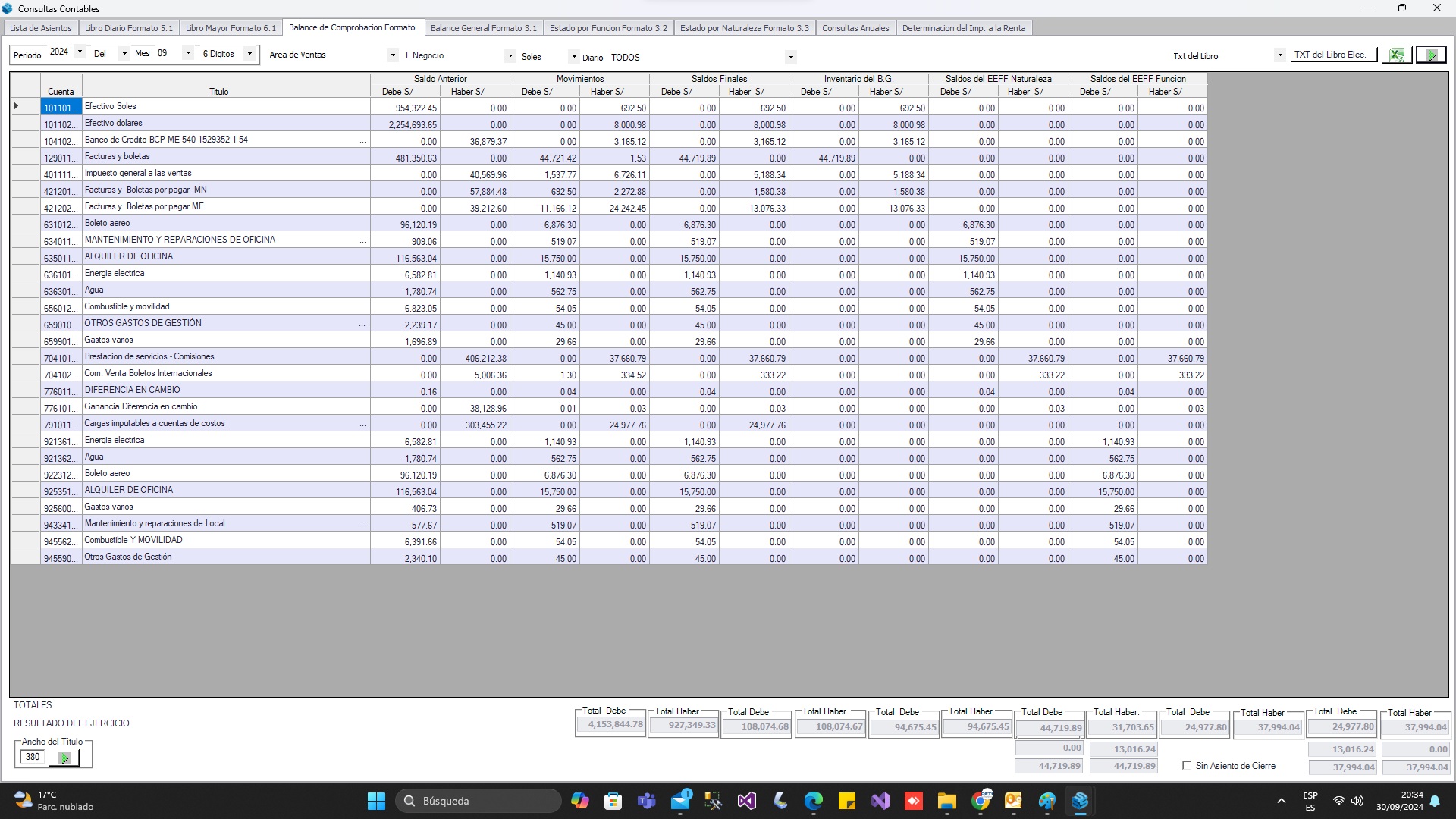Open the Diario TODOS dropdown
This screenshot has height=819, width=1456.
[791, 57]
